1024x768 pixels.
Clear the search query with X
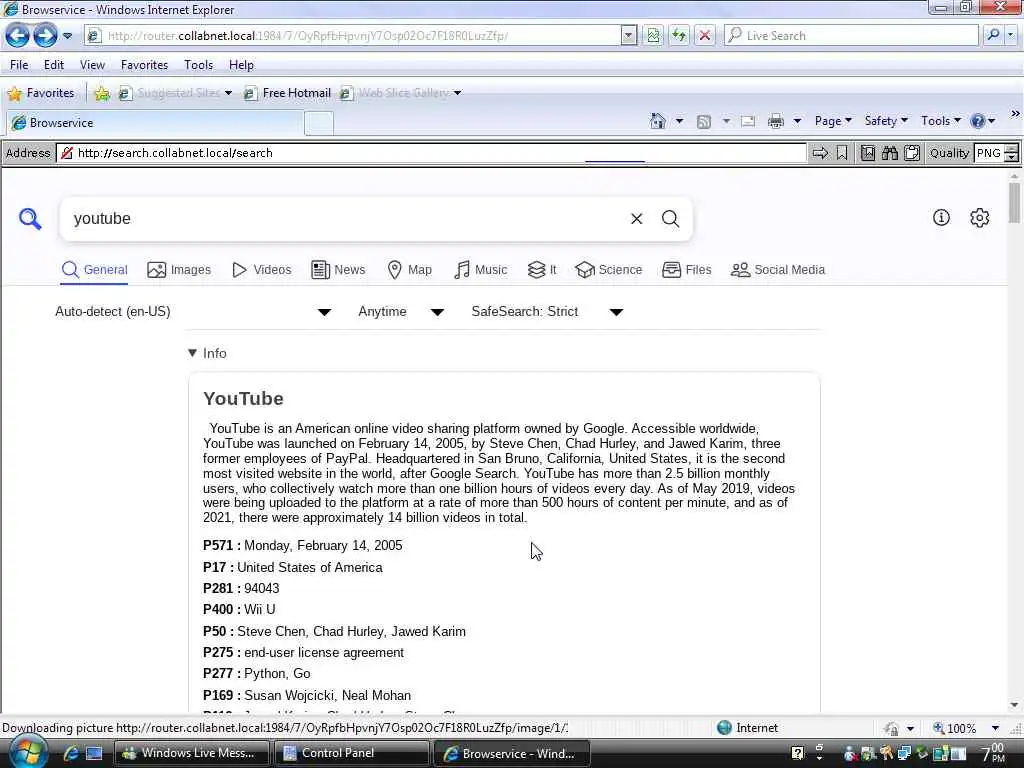pos(637,219)
